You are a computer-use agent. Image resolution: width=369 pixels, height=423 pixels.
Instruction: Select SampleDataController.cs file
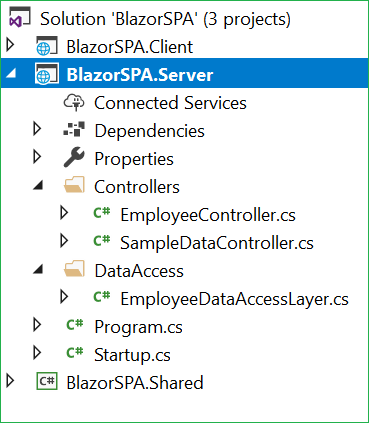217,243
